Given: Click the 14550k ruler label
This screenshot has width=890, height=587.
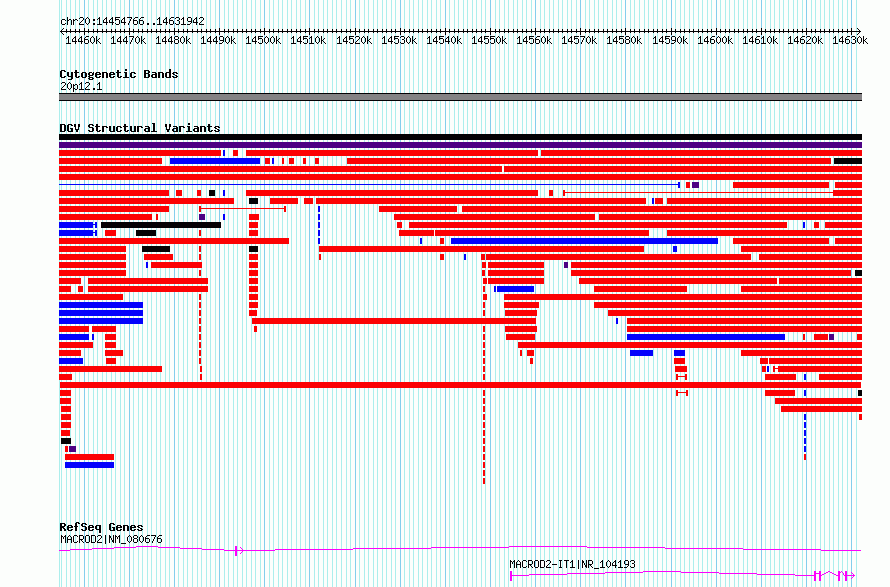Looking at the screenshot, I should [489, 40].
